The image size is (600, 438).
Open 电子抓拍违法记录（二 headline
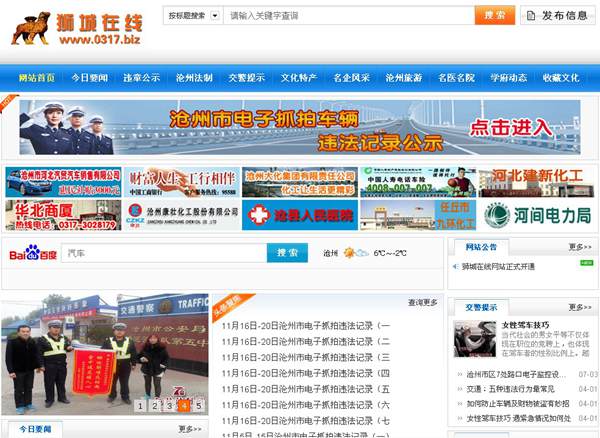(x=306, y=342)
